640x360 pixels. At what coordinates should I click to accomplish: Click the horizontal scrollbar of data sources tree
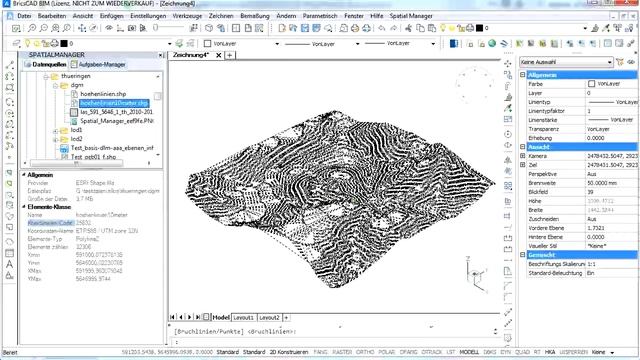click(x=77, y=163)
